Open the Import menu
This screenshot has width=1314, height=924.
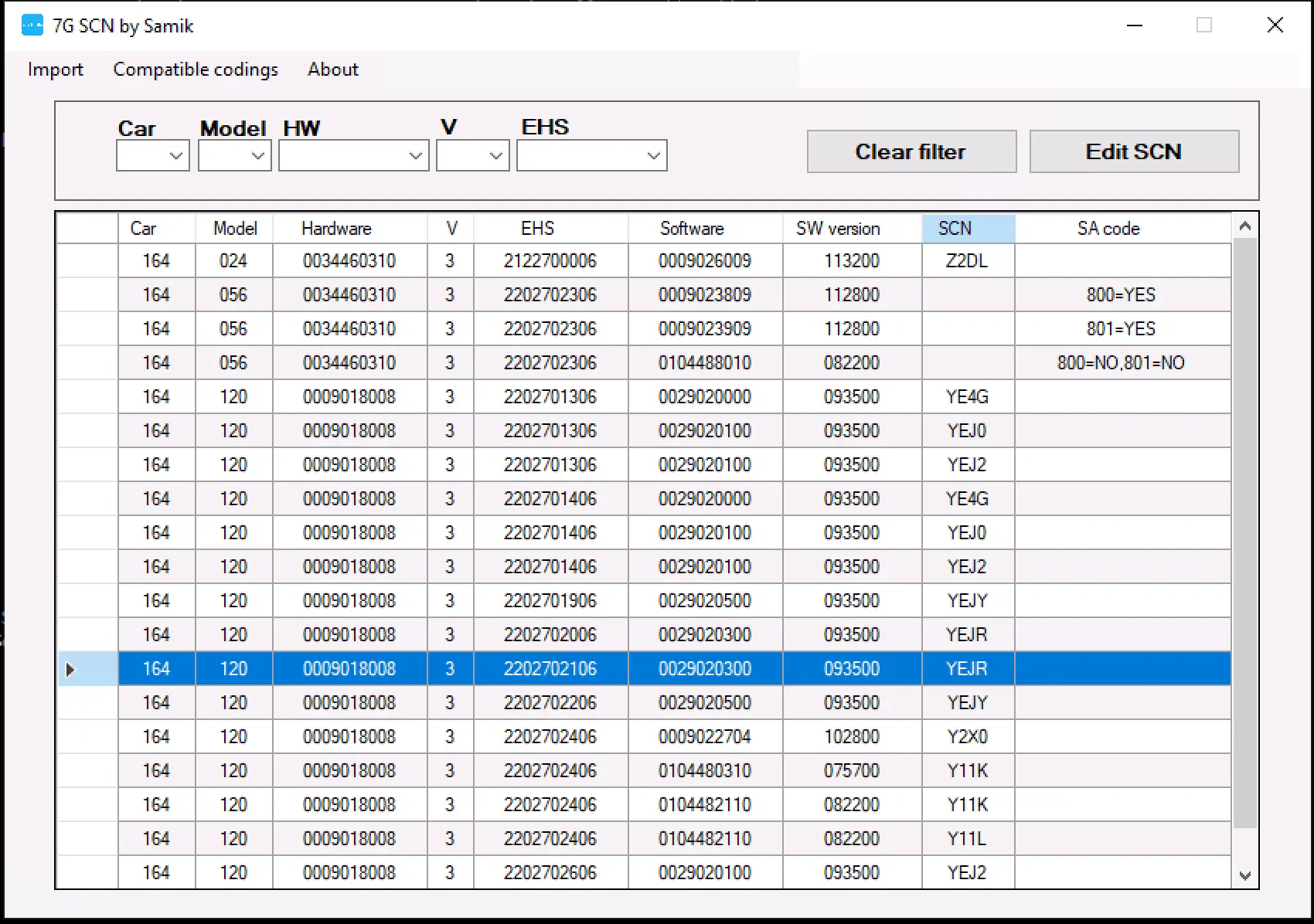(55, 70)
